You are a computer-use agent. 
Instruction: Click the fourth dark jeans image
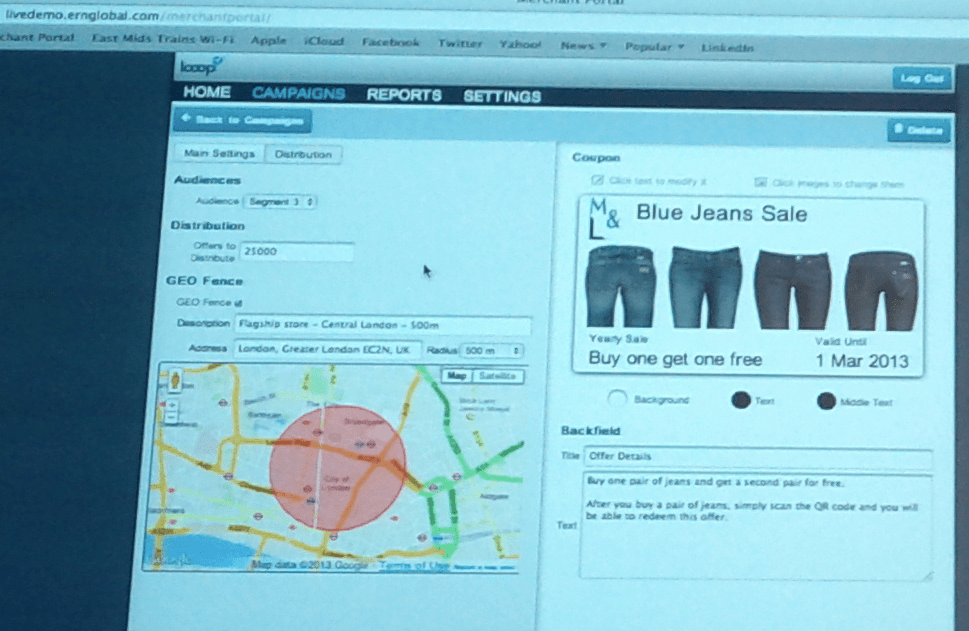point(880,289)
